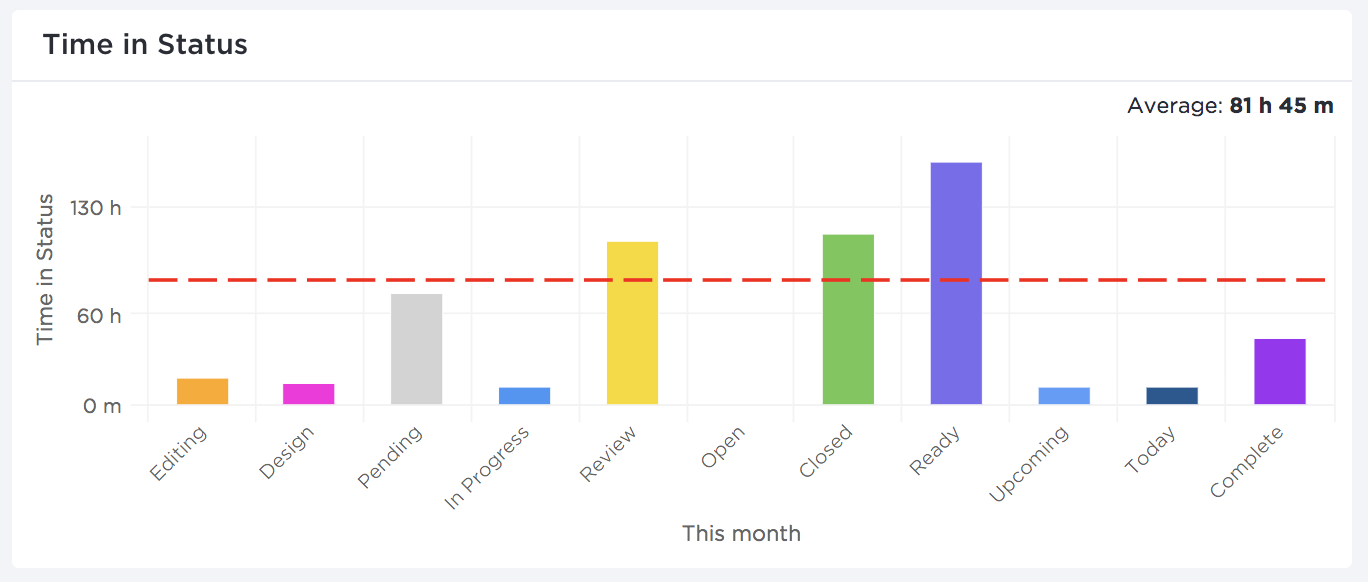The height and width of the screenshot is (582, 1368).
Task: Click the Complete axis label
Action: click(1245, 462)
